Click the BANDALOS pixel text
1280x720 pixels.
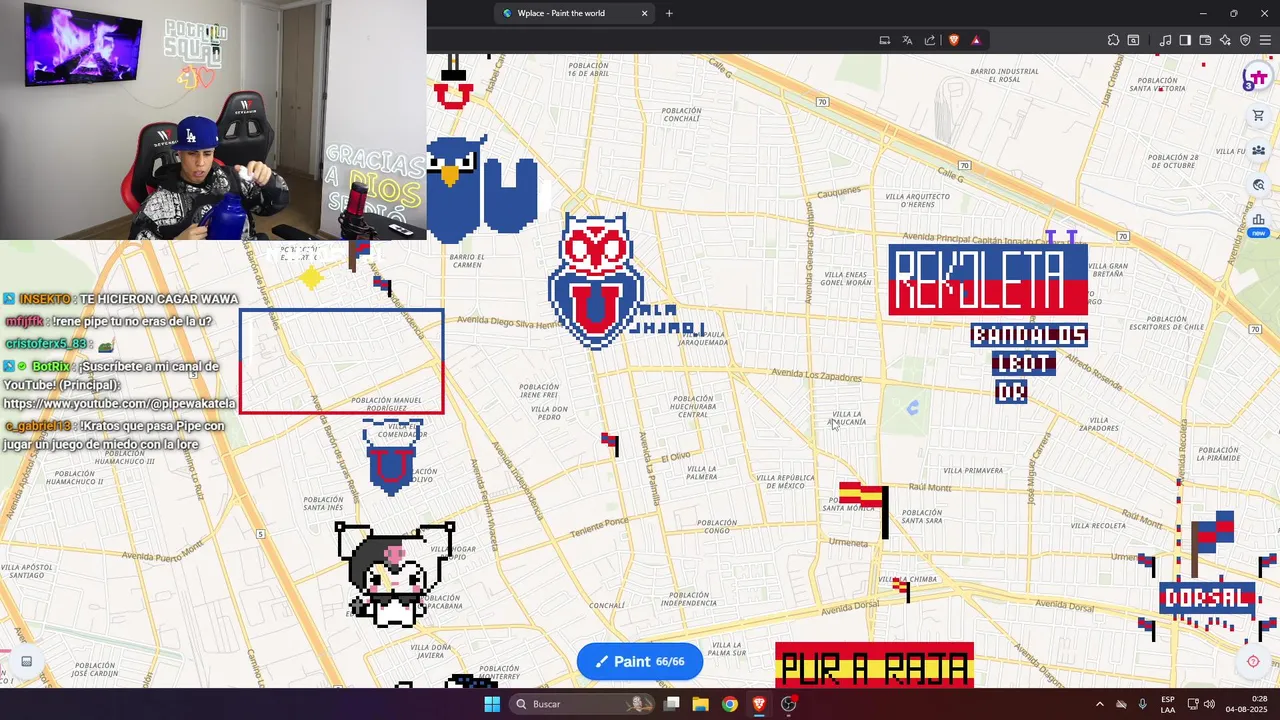[1029, 335]
